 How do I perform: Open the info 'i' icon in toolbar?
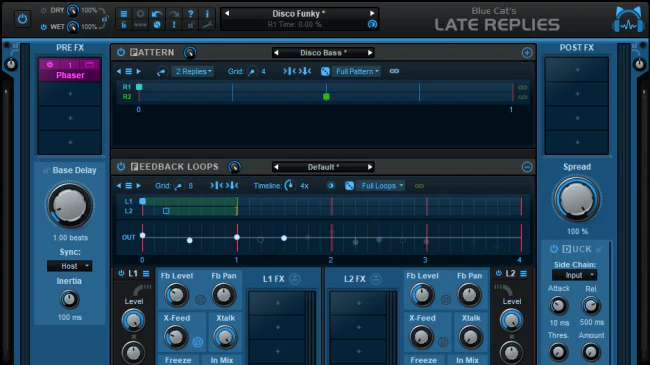pyautogui.click(x=207, y=14)
